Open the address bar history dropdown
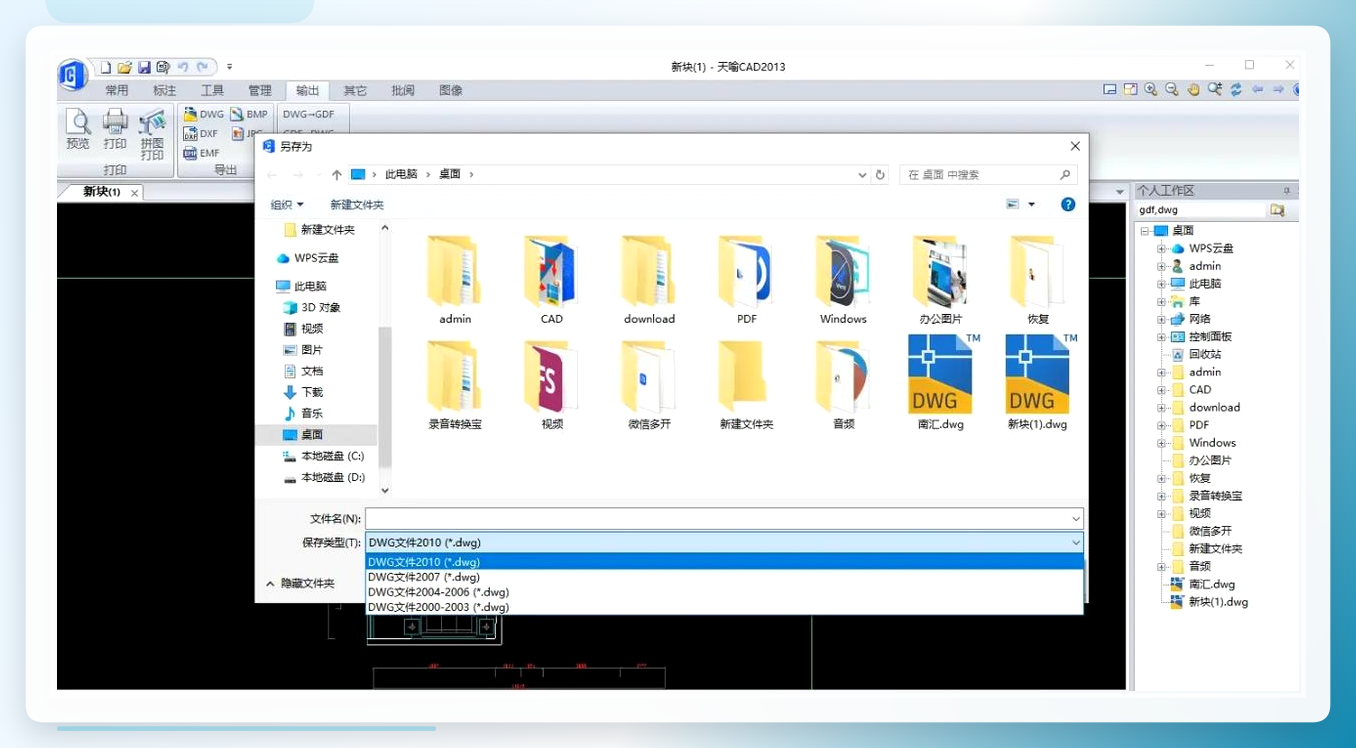1356x748 pixels. 862,175
